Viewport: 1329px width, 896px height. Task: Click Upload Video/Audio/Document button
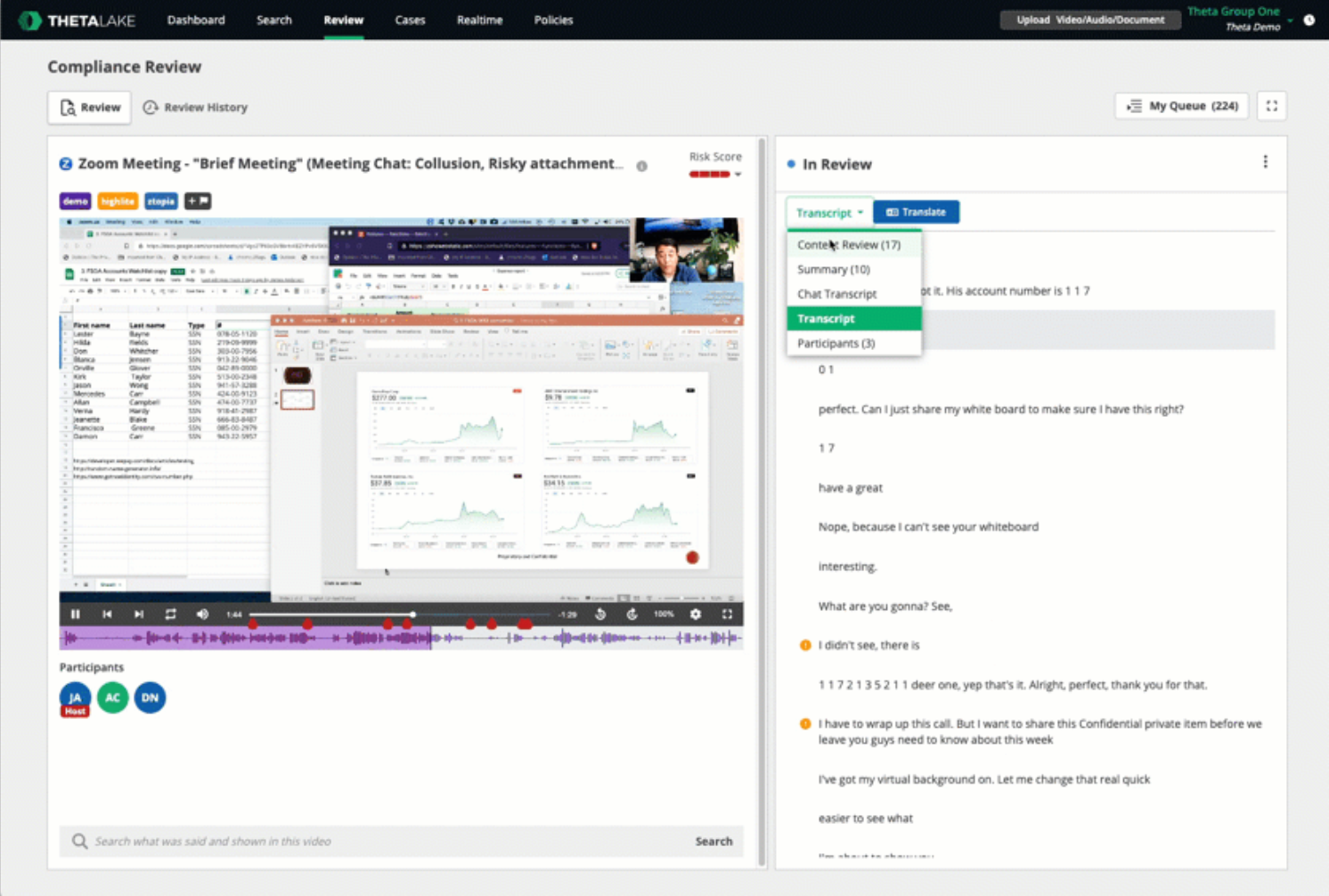1090,20
